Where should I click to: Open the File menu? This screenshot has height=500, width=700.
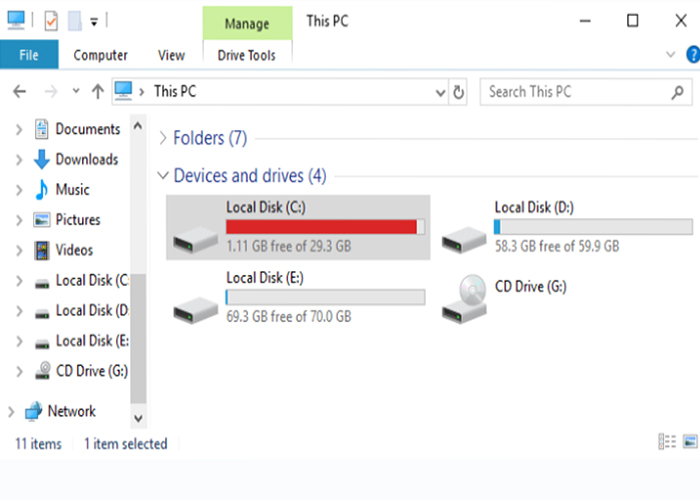coord(28,55)
